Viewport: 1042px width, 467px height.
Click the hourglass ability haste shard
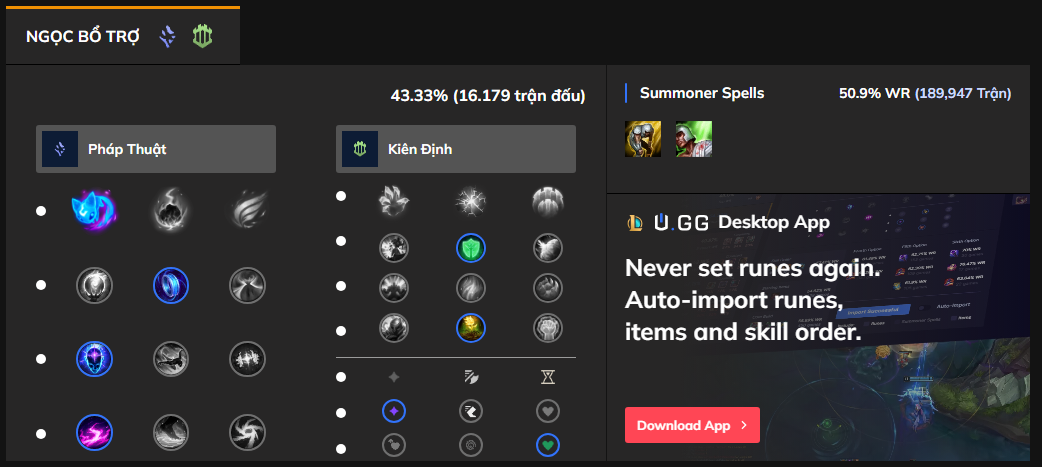(546, 377)
